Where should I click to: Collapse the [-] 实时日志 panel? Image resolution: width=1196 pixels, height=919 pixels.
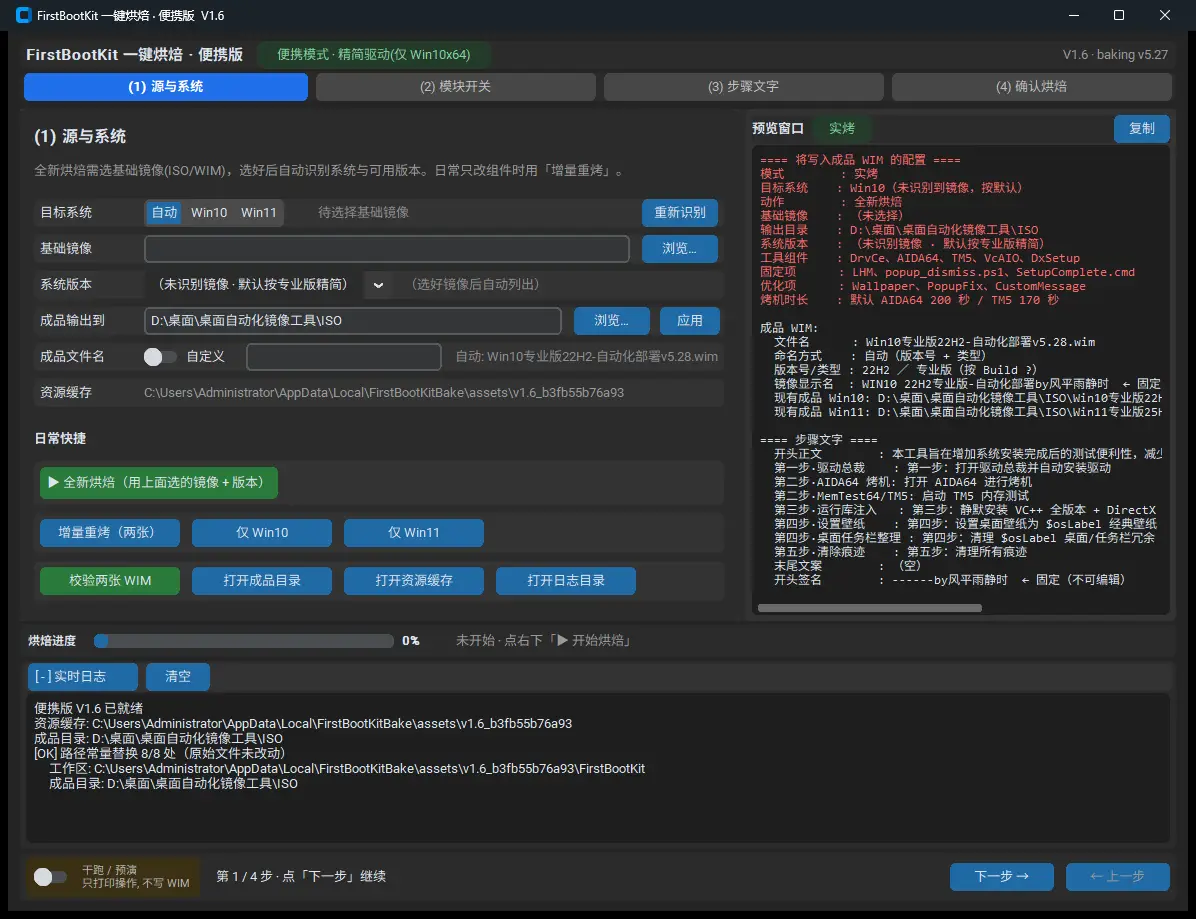pos(82,676)
